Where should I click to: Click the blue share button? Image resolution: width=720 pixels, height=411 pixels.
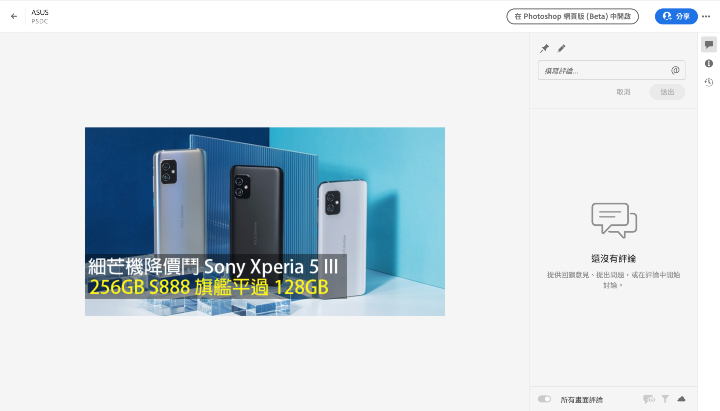[x=676, y=17]
